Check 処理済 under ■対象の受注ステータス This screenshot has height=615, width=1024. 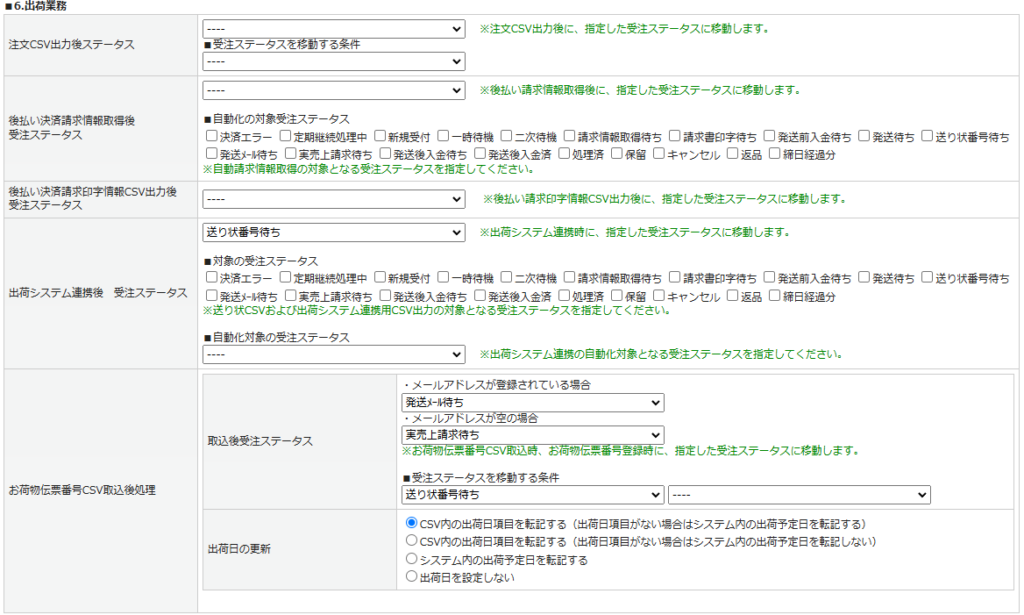coord(564,296)
